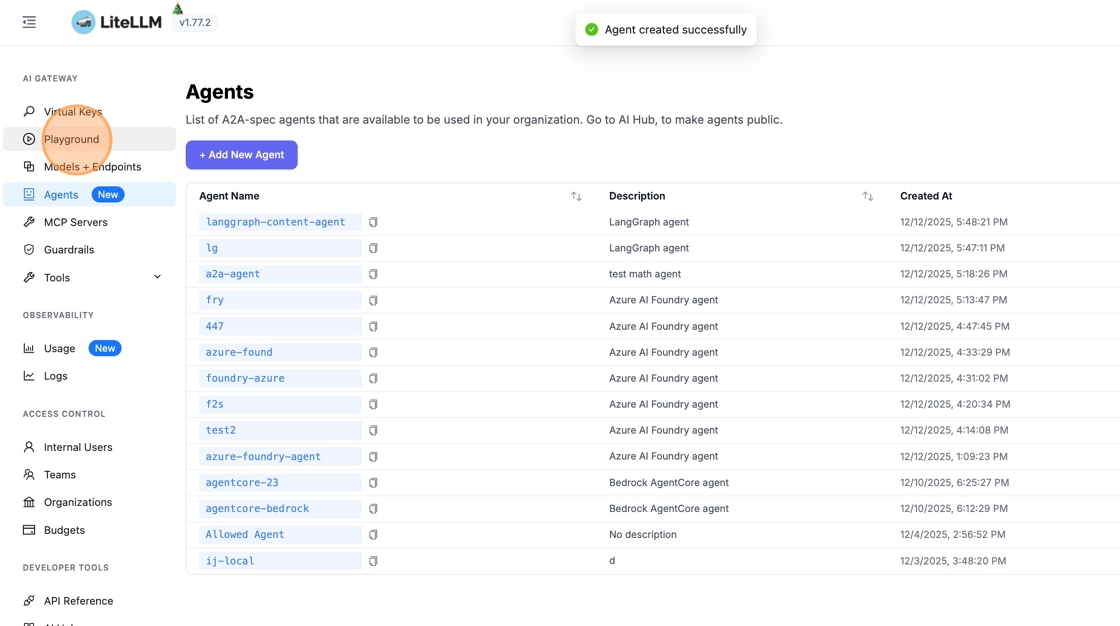Sort the table by Agent Name
Image resolution: width=1120 pixels, height=626 pixels.
click(576, 196)
